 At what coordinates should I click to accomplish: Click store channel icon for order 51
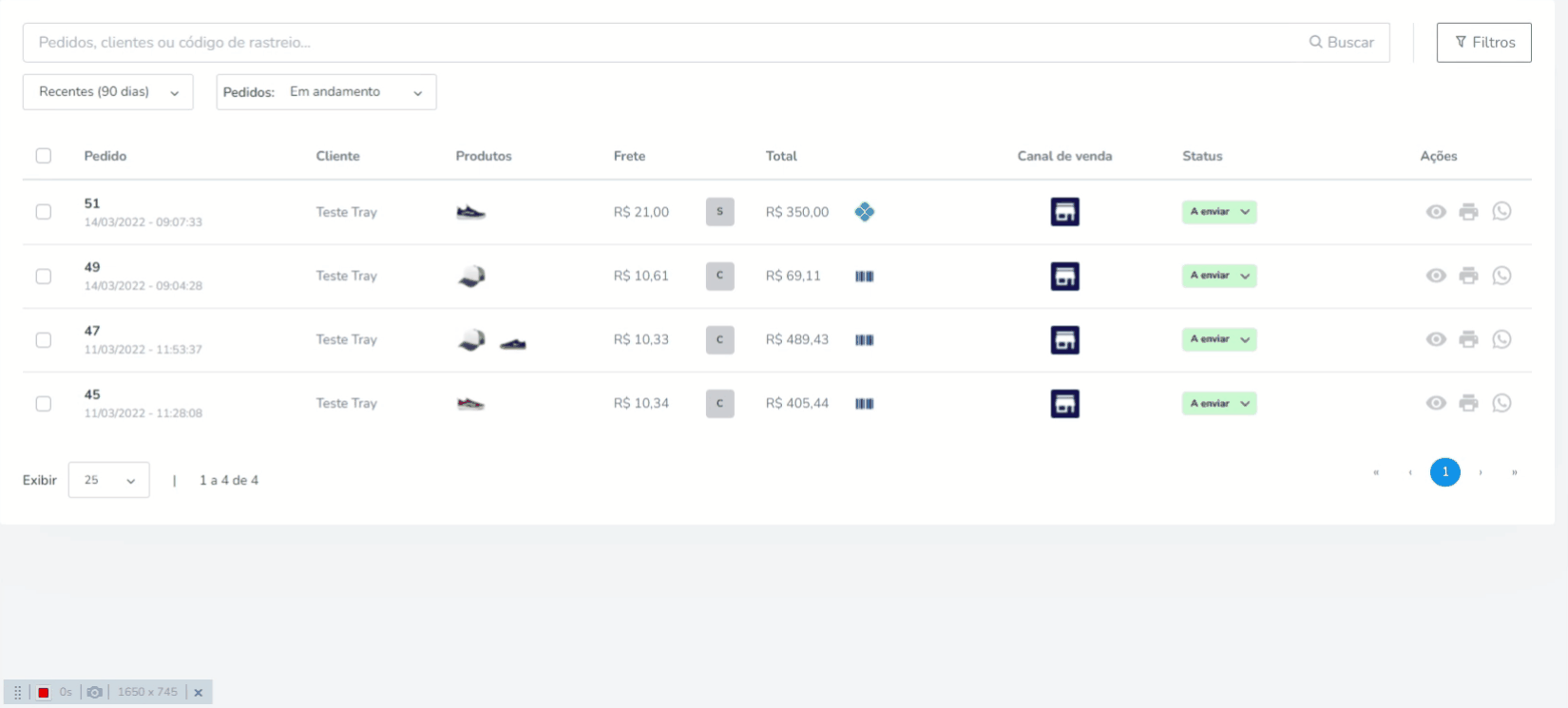point(1064,212)
